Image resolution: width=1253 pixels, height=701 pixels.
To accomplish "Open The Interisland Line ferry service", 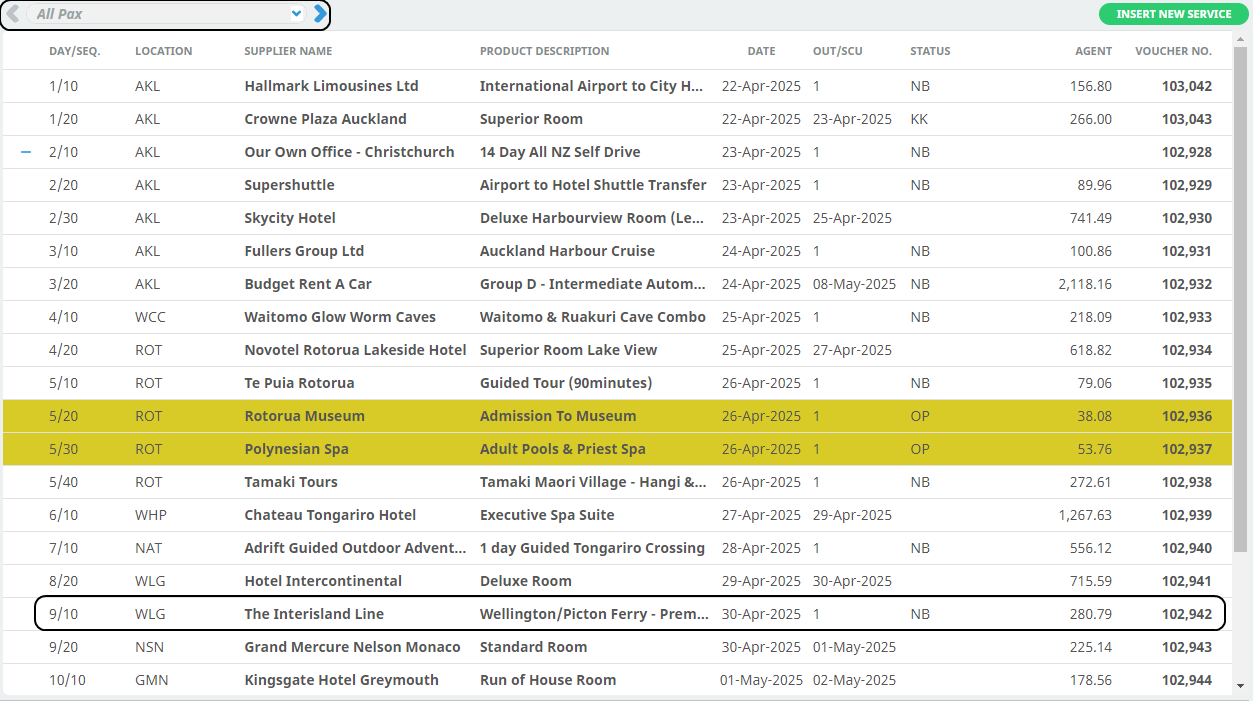I will (x=314, y=614).
